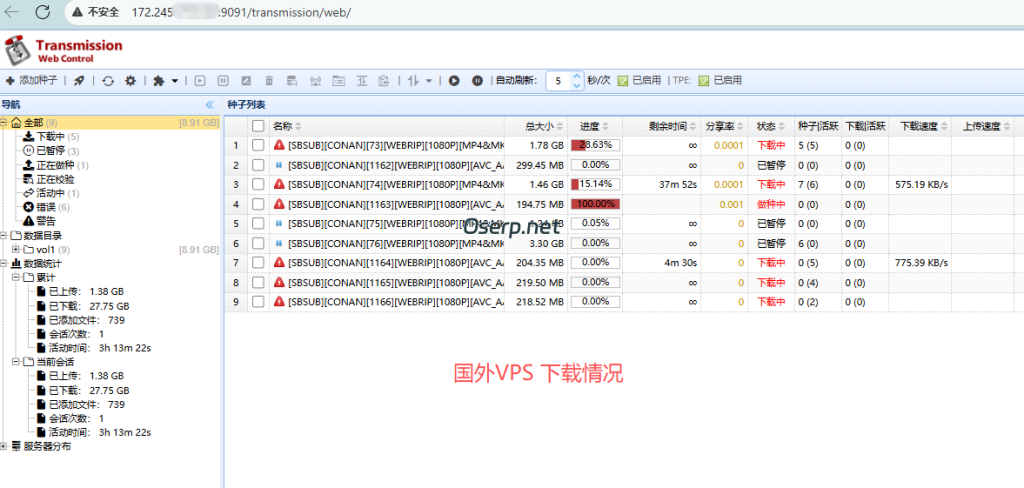
Task: Click the pause status icon on CONAN 76 row
Action: (x=280, y=243)
